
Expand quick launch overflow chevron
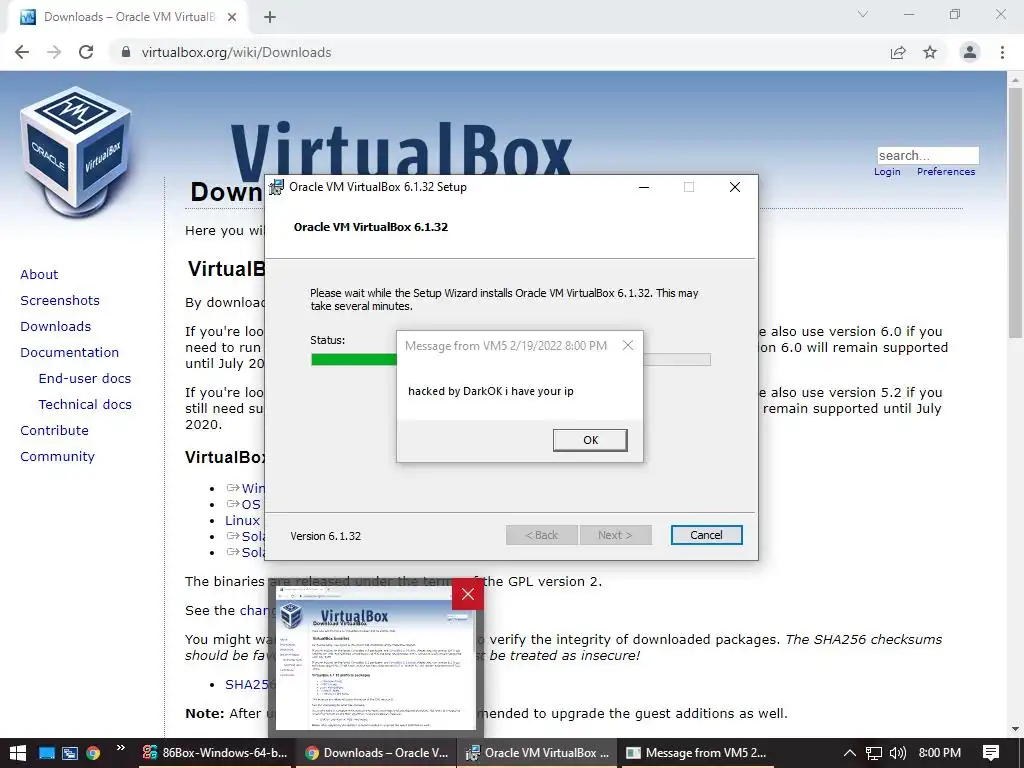[121, 748]
